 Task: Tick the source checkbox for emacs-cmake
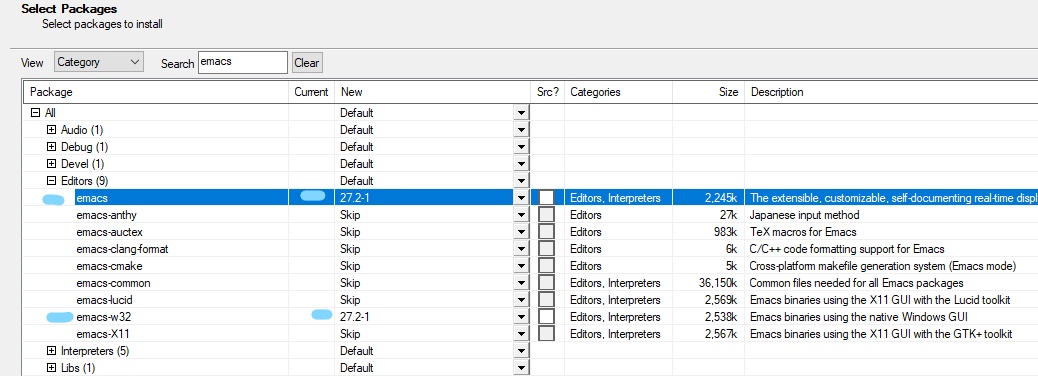click(546, 266)
